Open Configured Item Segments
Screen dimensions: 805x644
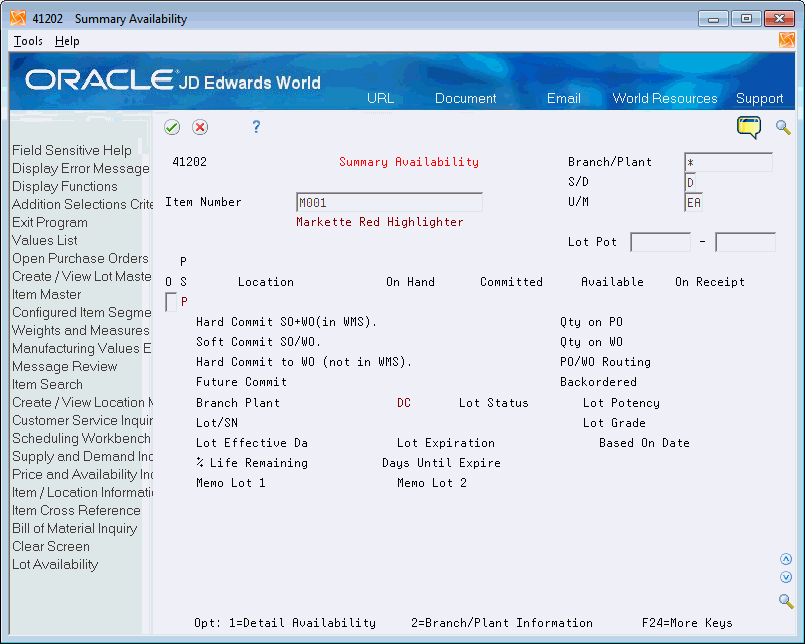click(x=82, y=312)
